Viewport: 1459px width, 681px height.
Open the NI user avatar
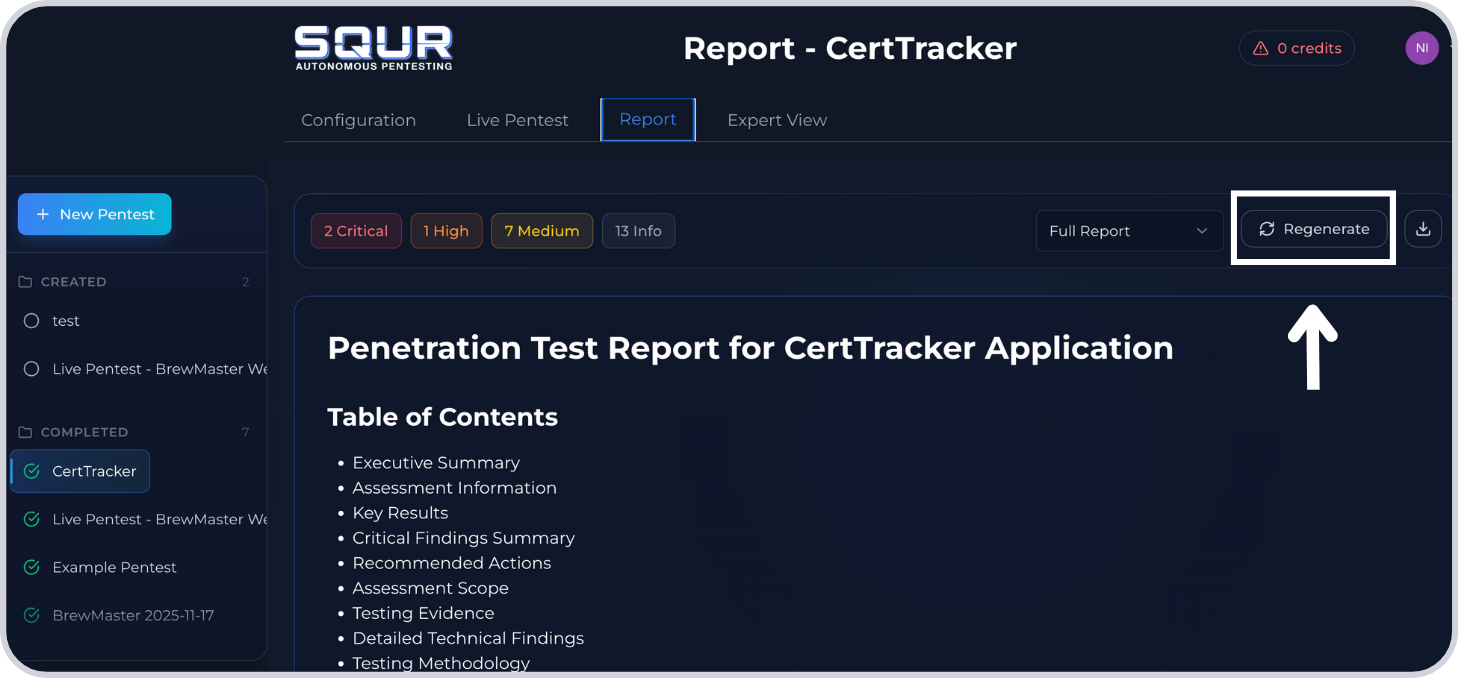1421,48
